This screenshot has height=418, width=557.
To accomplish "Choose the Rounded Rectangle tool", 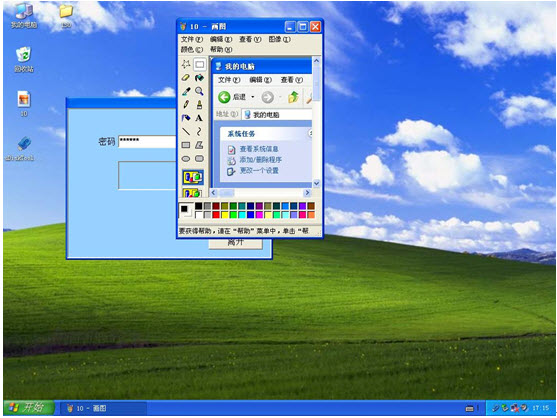I will (199, 158).
